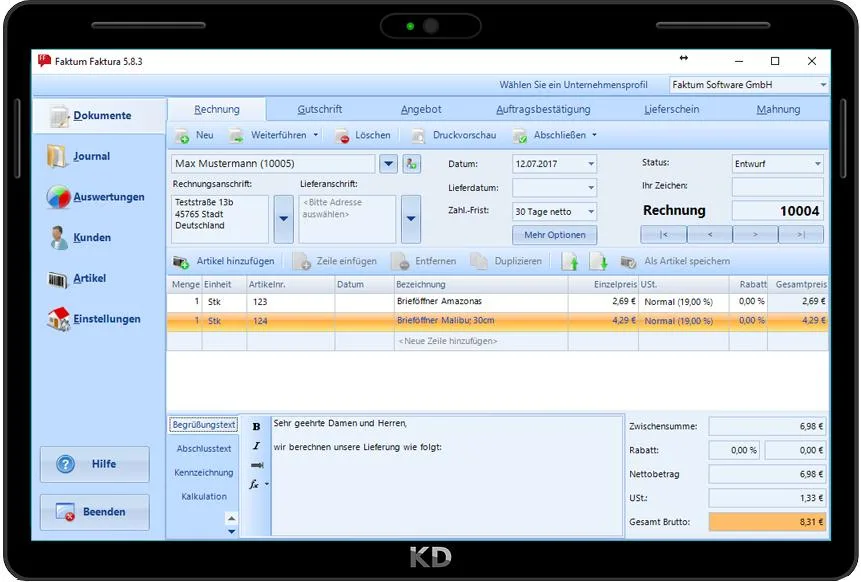The width and height of the screenshot is (861, 582).
Task: Go to the next invoice with >
Action: click(x=755, y=234)
